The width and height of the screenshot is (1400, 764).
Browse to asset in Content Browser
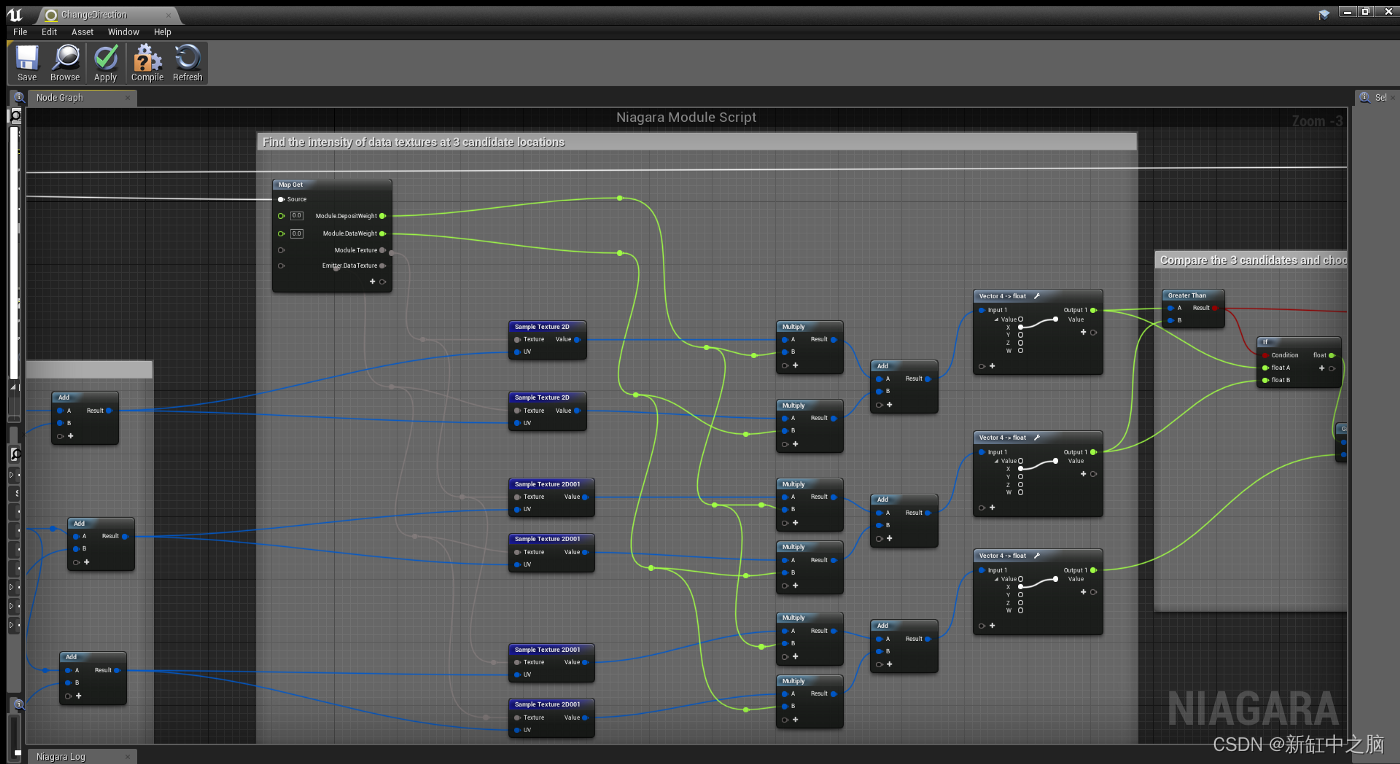65,63
